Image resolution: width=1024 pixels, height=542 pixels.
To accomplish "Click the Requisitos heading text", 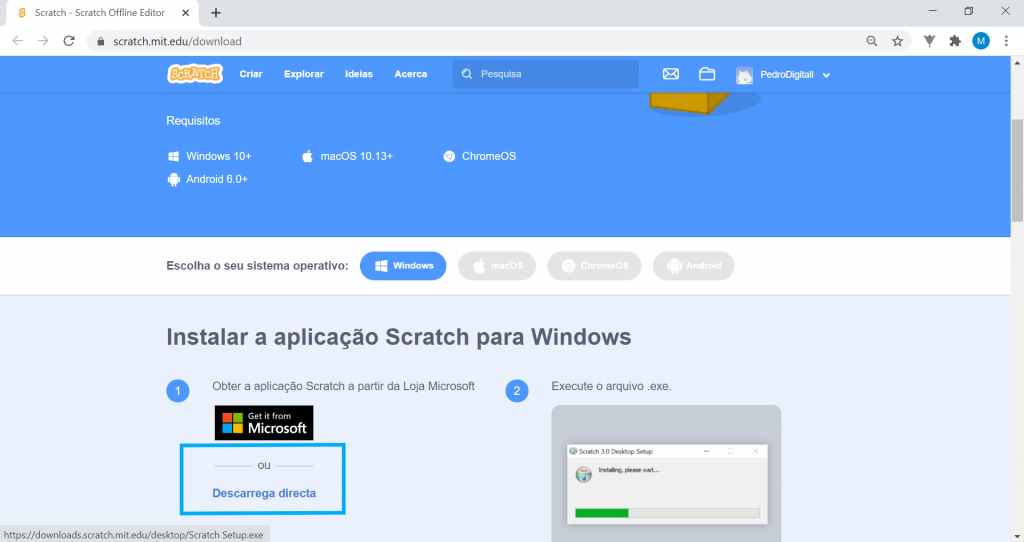I will pos(193,121).
